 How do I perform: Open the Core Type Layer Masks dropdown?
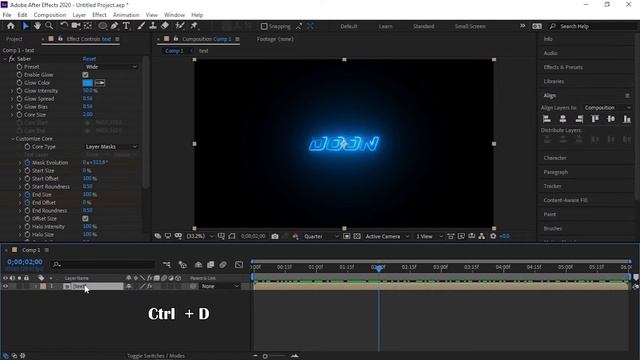click(111, 147)
